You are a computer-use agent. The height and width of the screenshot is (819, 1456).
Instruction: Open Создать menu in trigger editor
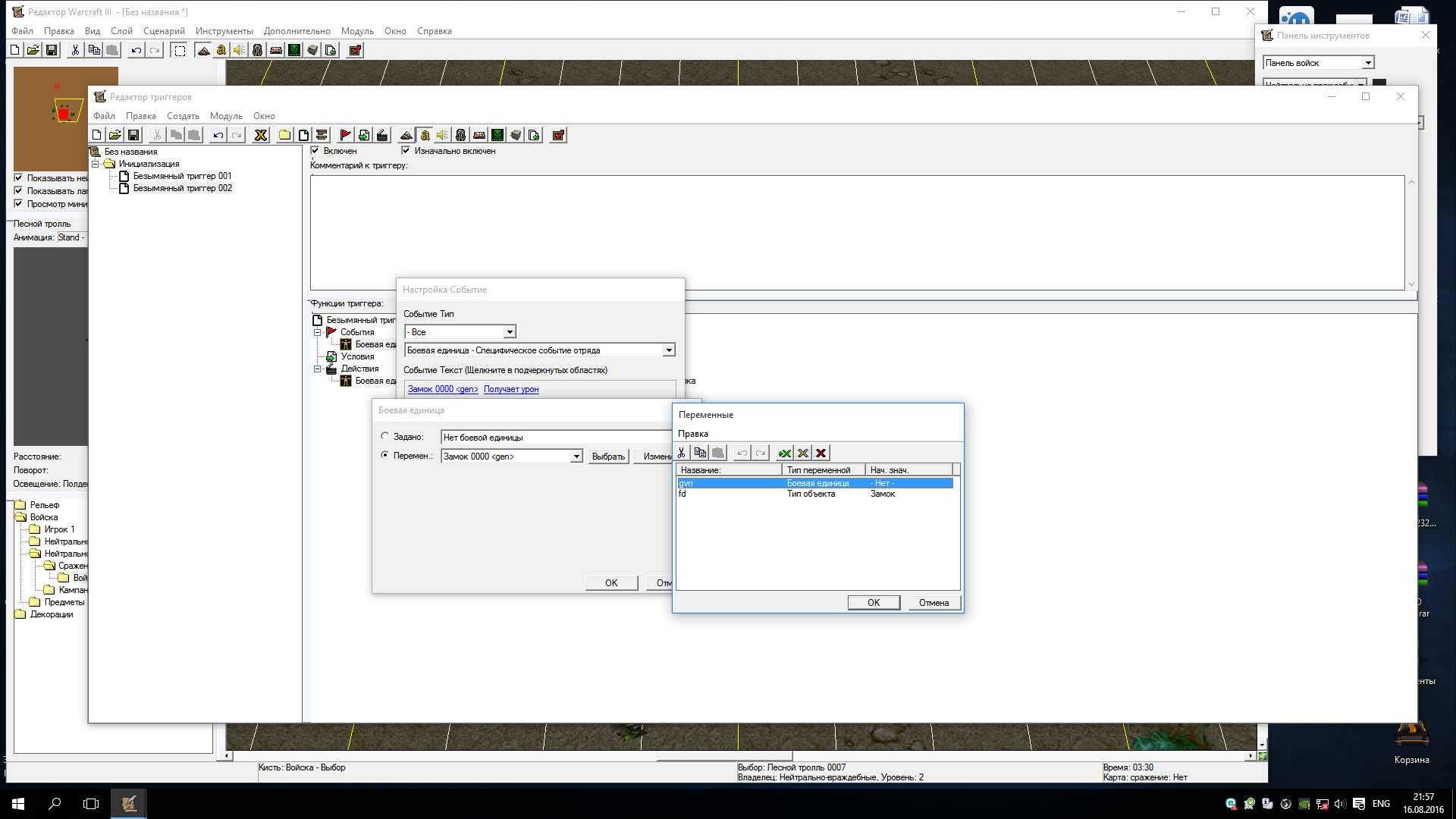[183, 116]
